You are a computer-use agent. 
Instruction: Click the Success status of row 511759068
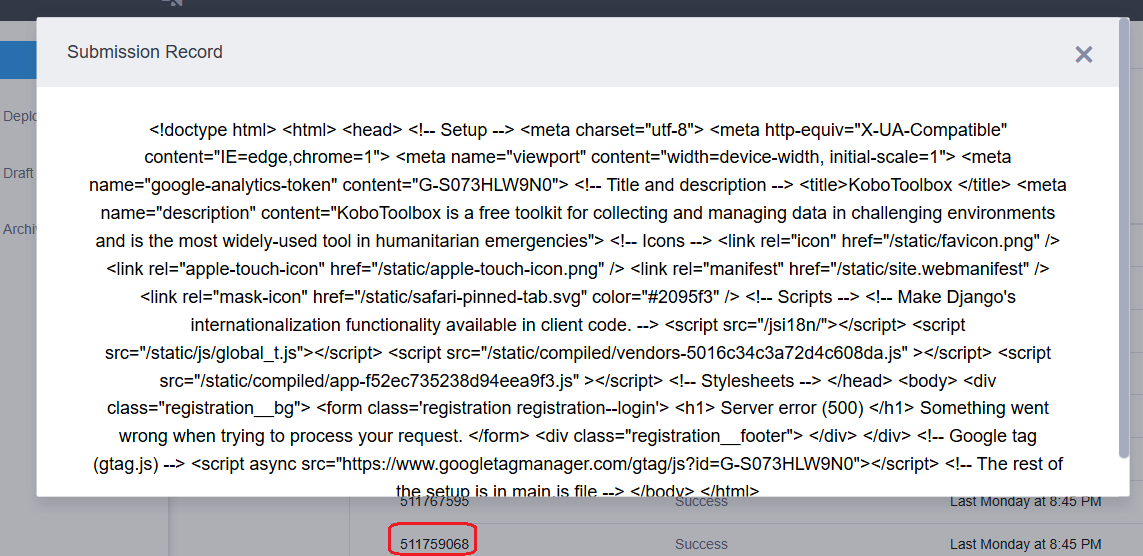coord(701,544)
